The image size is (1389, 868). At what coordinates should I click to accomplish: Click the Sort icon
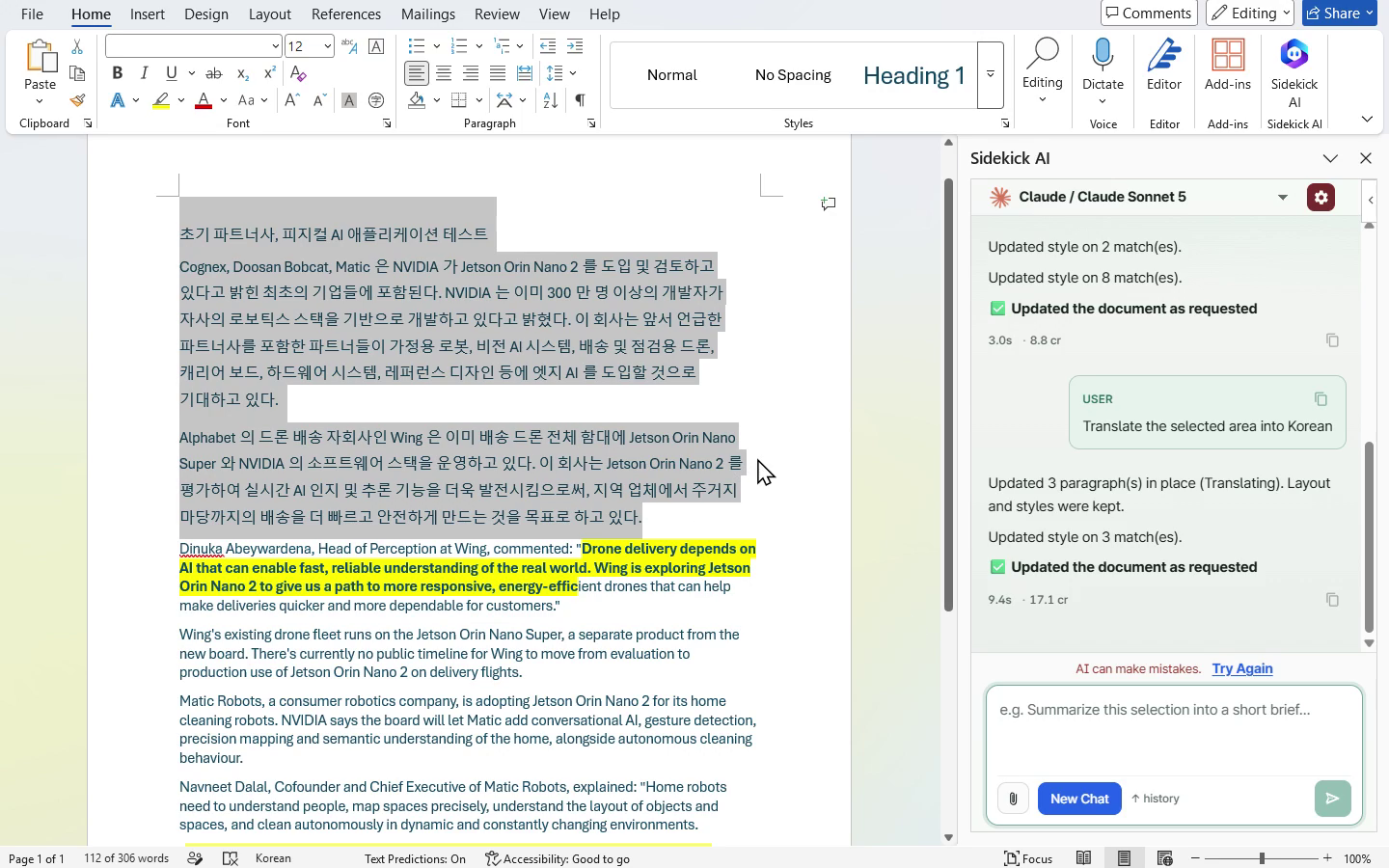coord(550,100)
